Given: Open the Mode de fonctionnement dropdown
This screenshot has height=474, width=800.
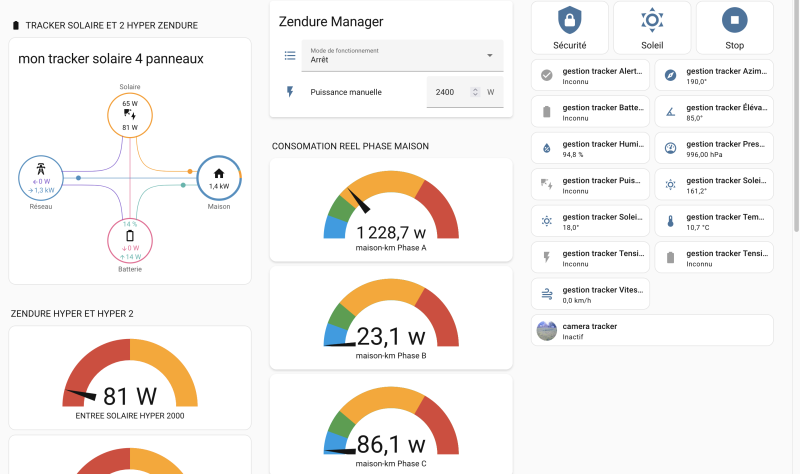Looking at the screenshot, I should tap(402, 56).
